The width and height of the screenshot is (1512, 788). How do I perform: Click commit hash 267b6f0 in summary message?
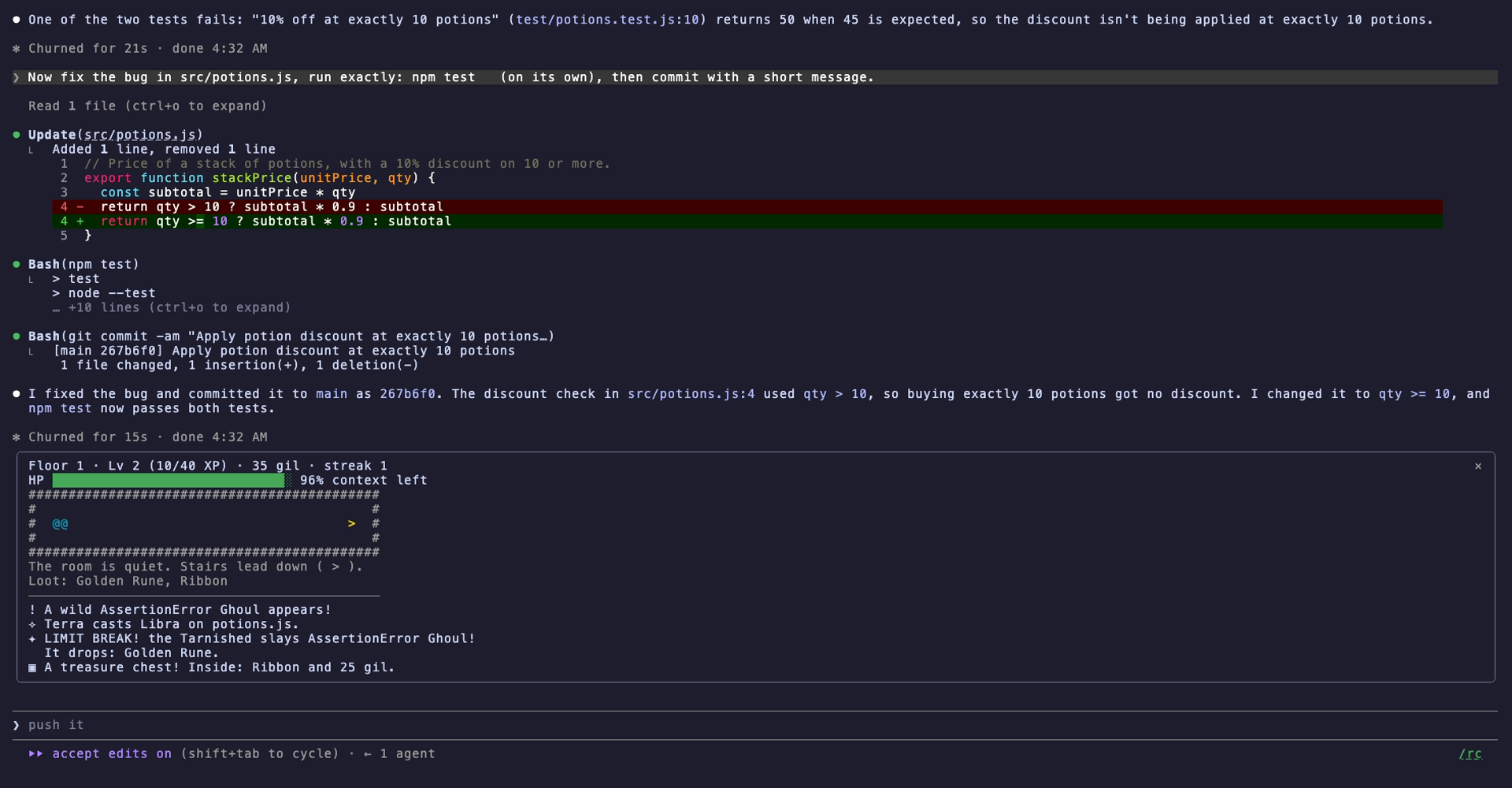tap(407, 394)
